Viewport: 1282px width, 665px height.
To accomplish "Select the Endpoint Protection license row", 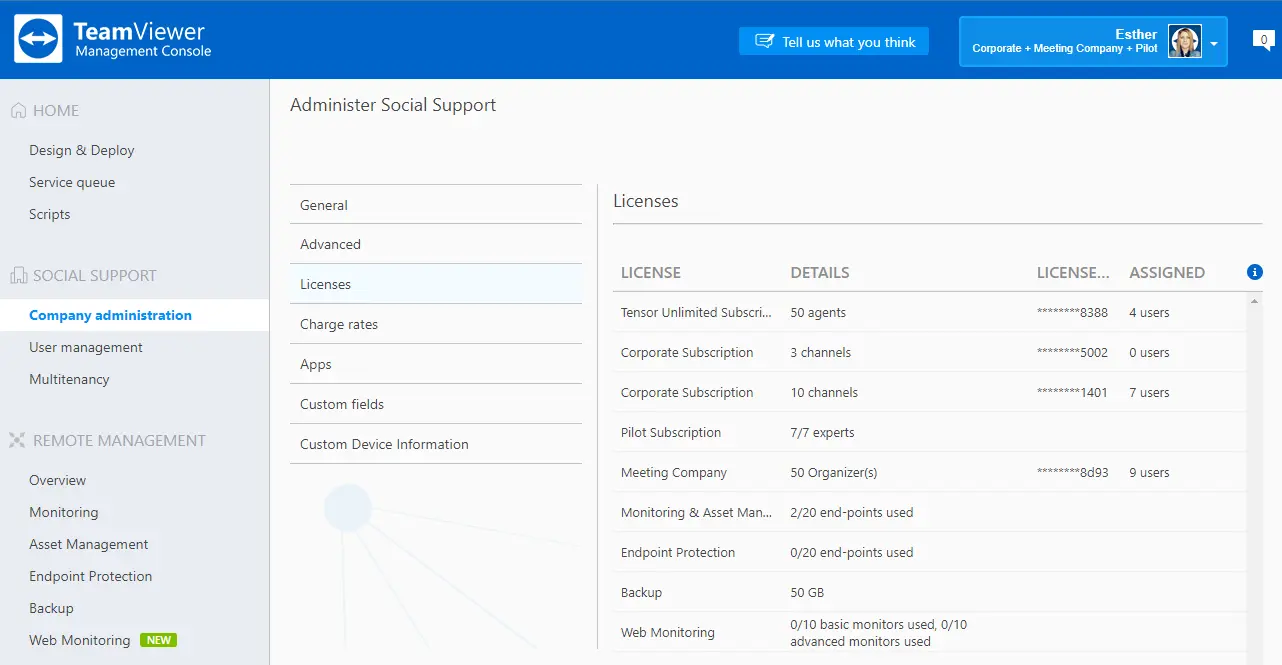I will pos(930,552).
